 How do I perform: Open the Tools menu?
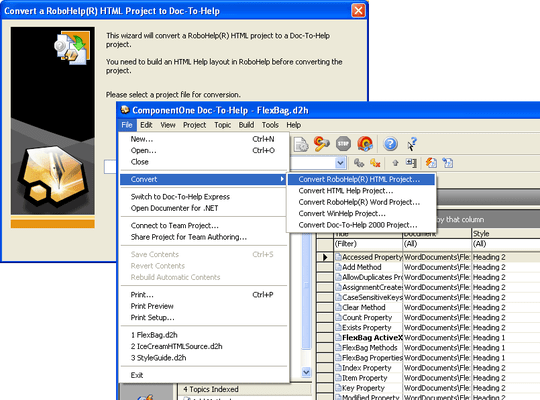click(270, 125)
